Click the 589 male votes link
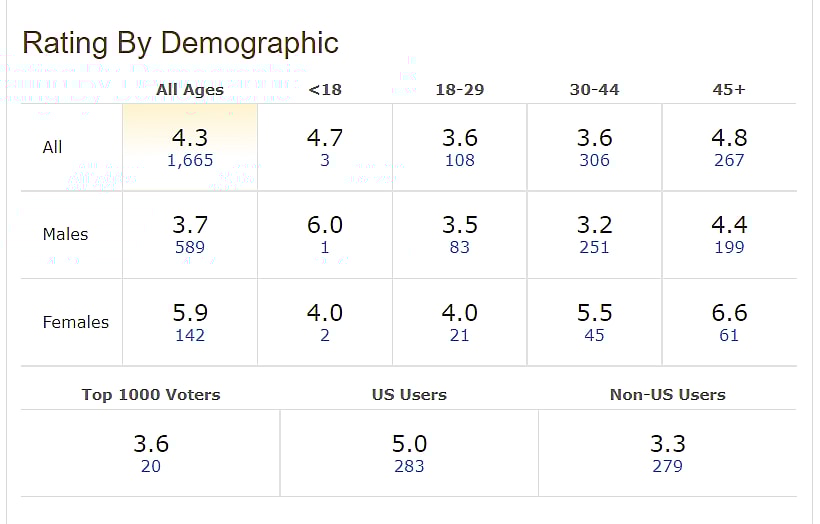 point(190,247)
